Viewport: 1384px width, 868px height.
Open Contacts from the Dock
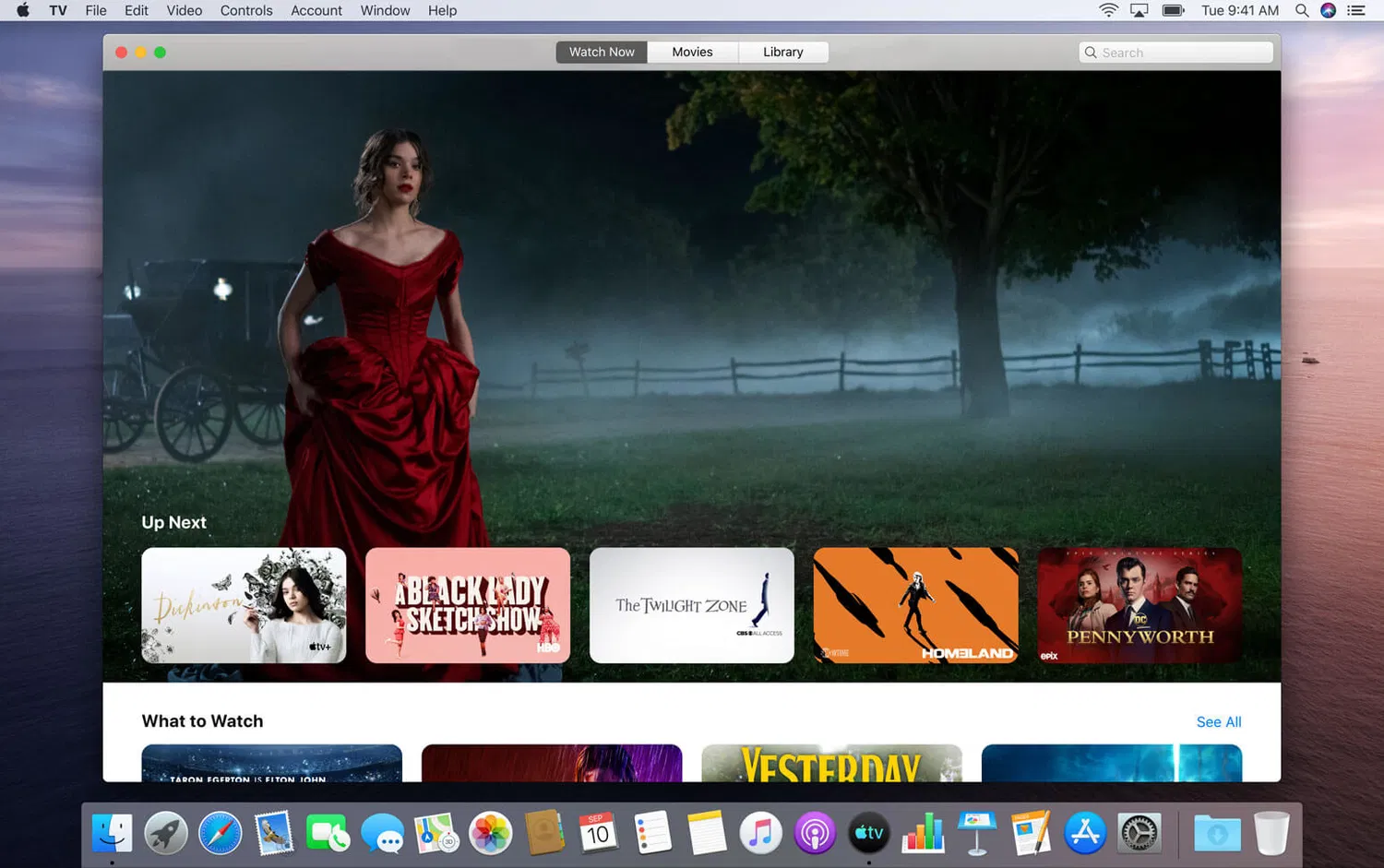tap(544, 834)
